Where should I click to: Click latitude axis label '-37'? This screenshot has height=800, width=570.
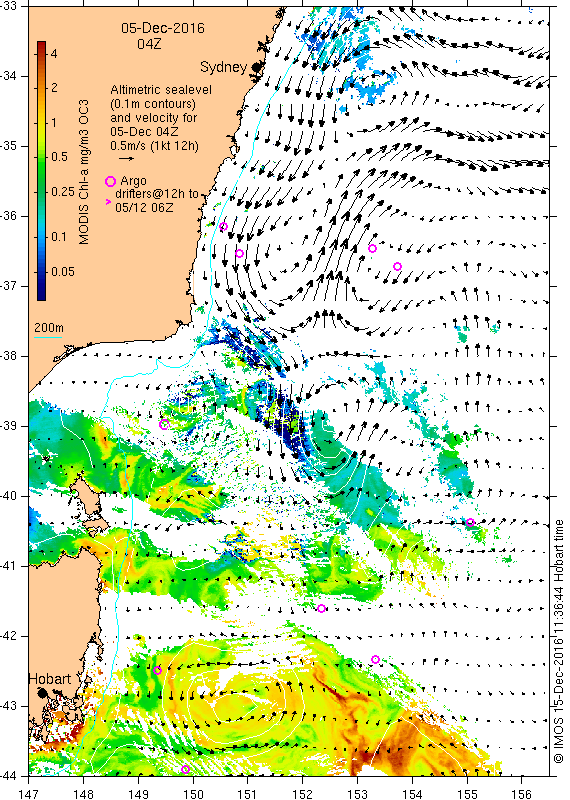(9, 286)
